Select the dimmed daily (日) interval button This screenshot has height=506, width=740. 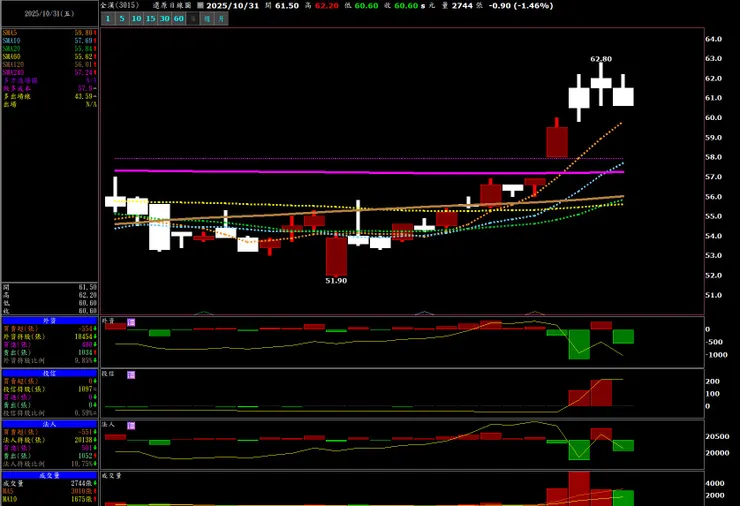[x=193, y=19]
